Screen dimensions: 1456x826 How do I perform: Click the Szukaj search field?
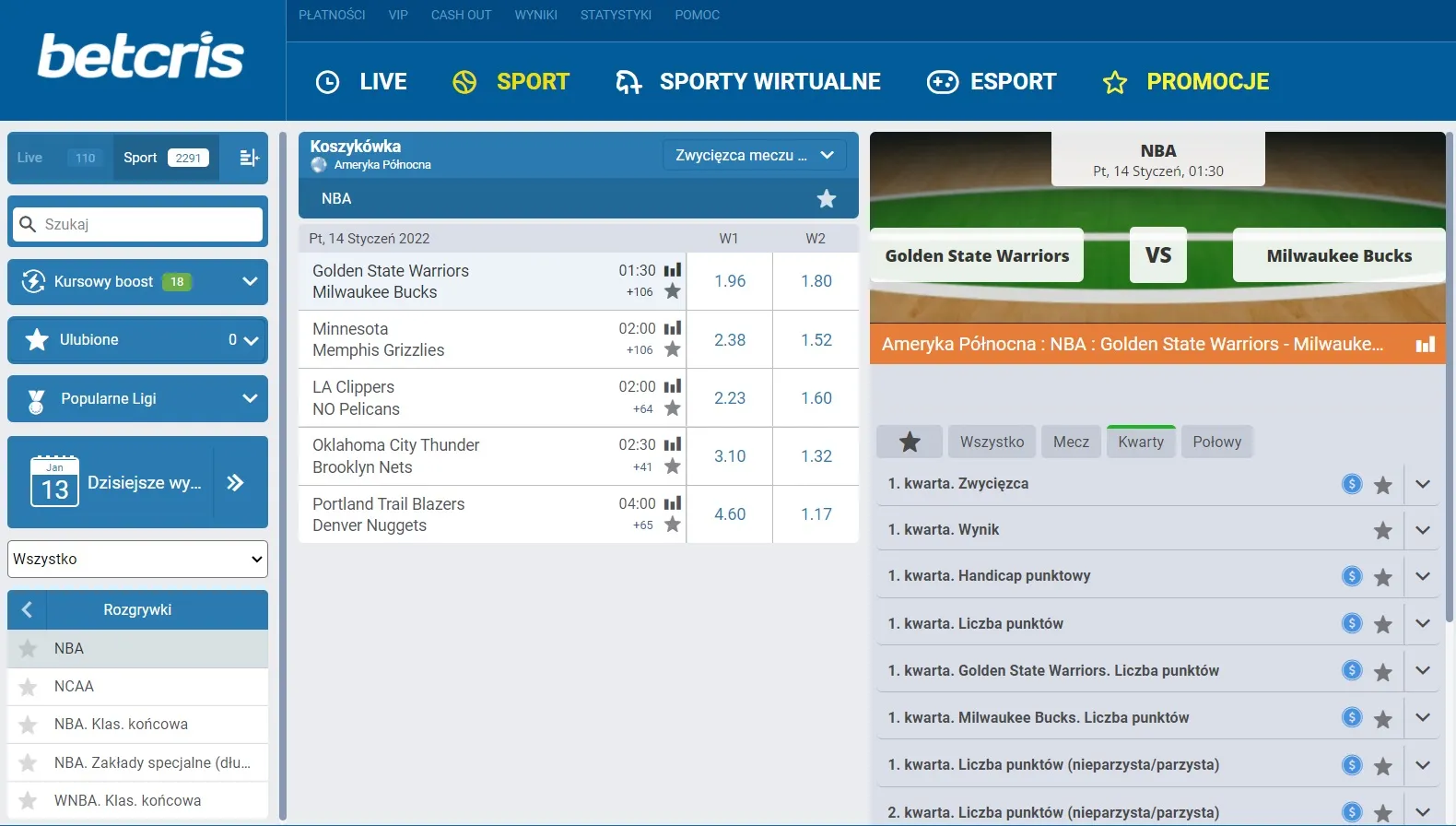coord(138,224)
